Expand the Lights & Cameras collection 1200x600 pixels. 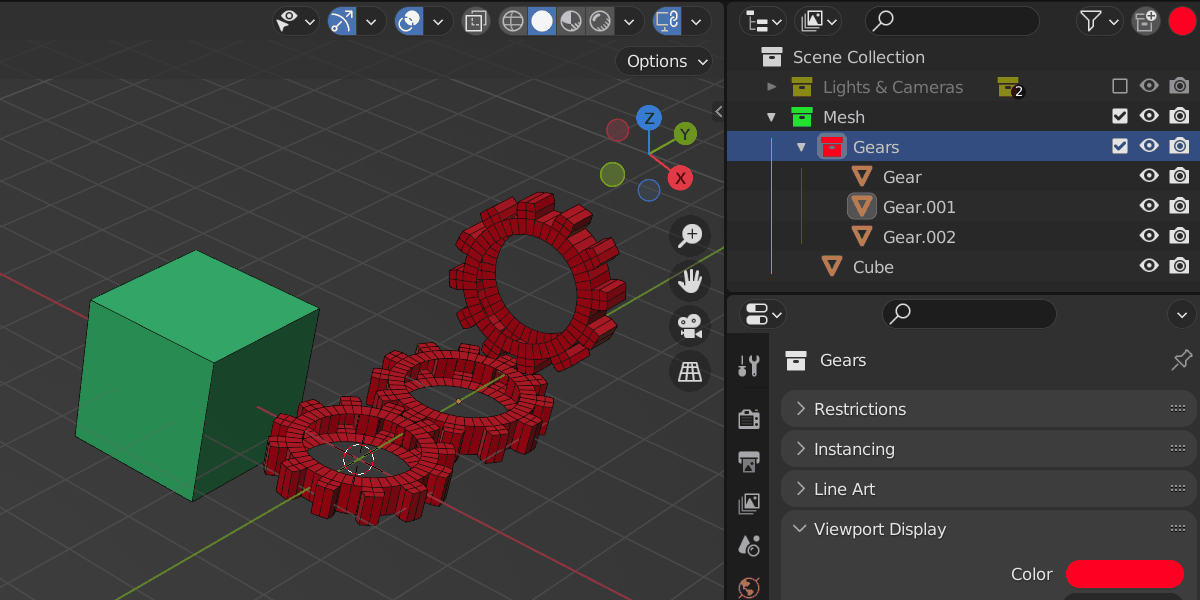coord(771,87)
